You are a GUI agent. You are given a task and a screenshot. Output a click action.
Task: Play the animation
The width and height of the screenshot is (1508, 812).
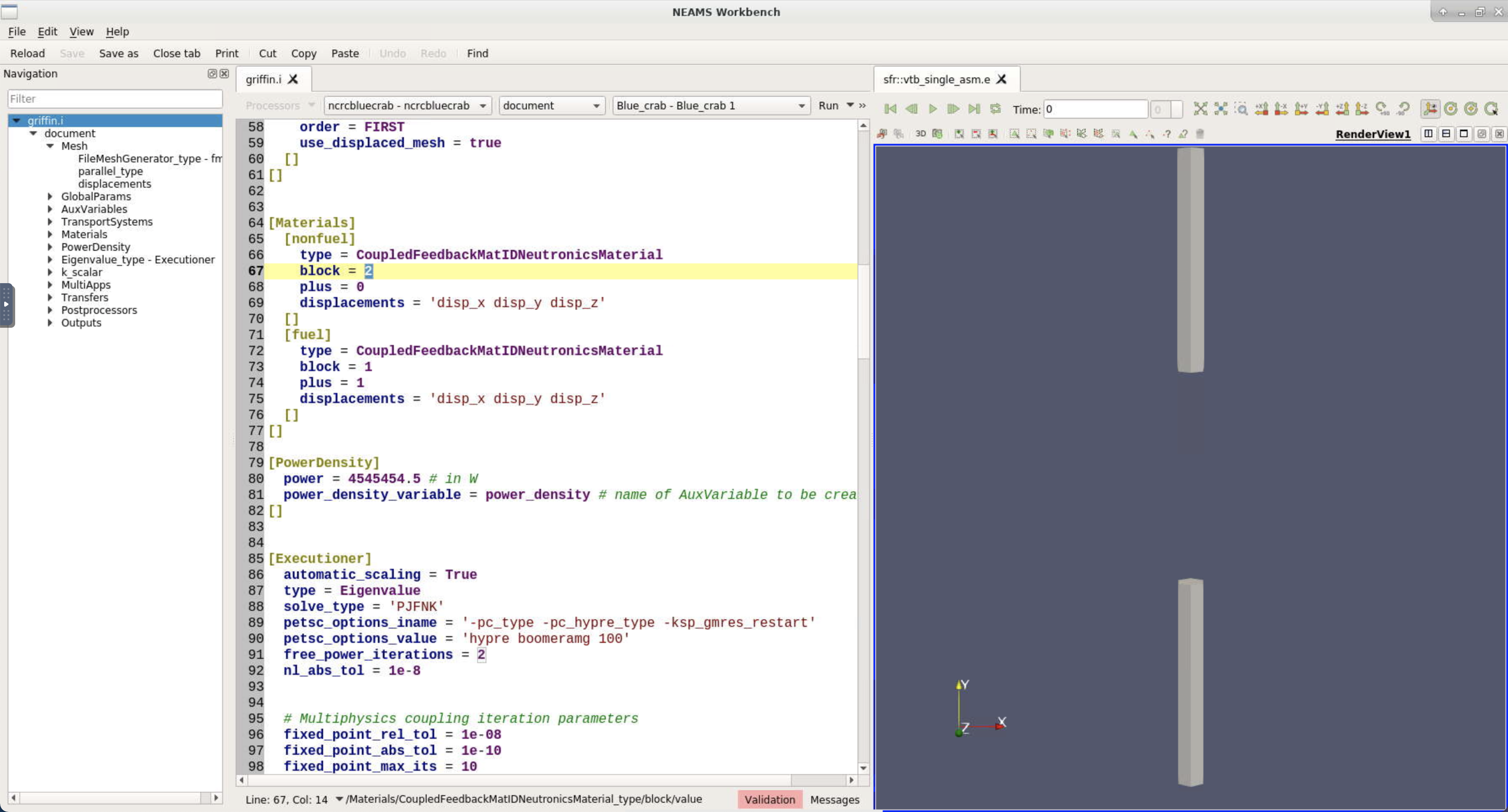tap(932, 109)
